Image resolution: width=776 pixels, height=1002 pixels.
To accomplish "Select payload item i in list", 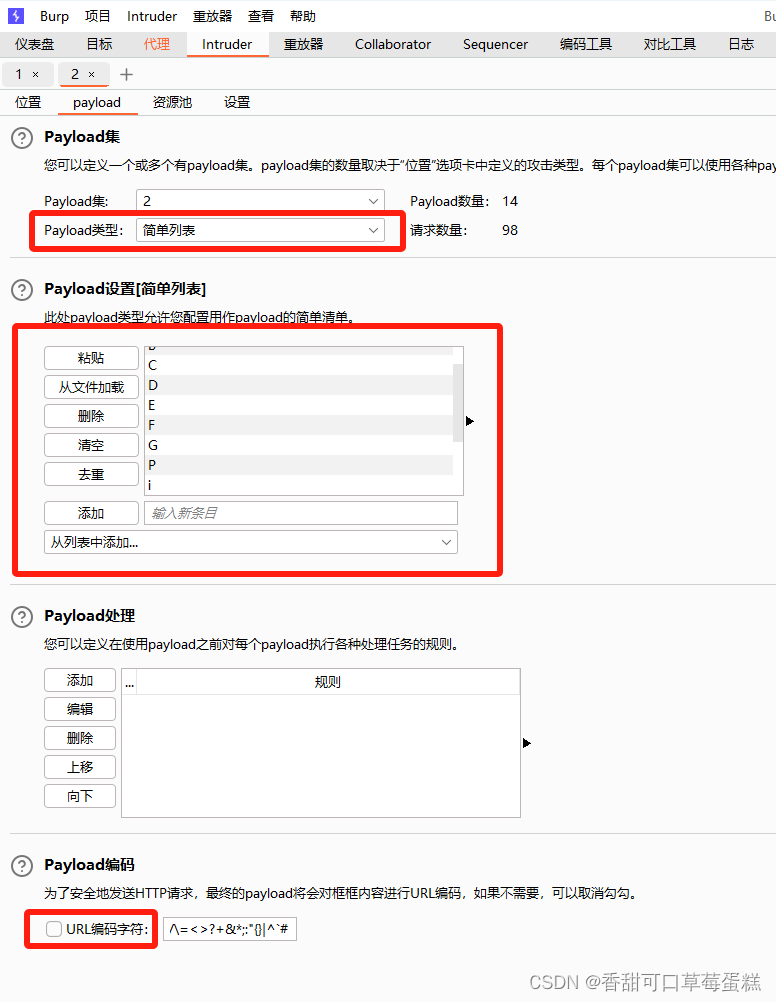I will click(x=299, y=485).
